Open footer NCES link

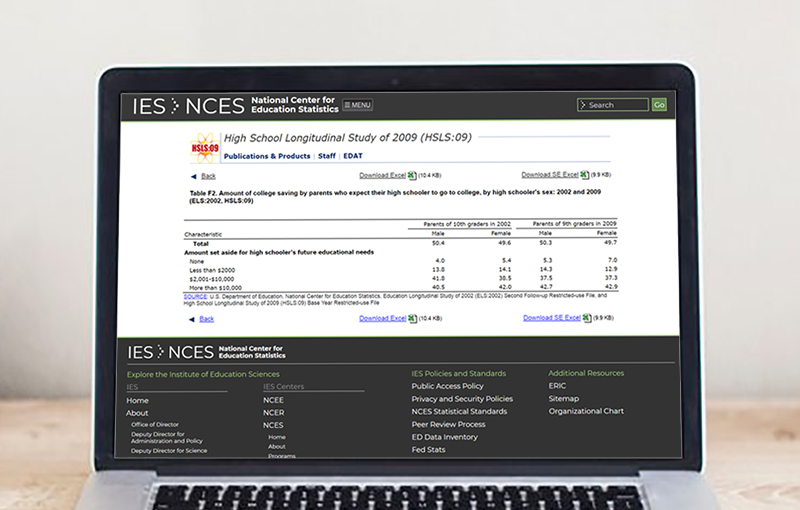click(x=273, y=425)
